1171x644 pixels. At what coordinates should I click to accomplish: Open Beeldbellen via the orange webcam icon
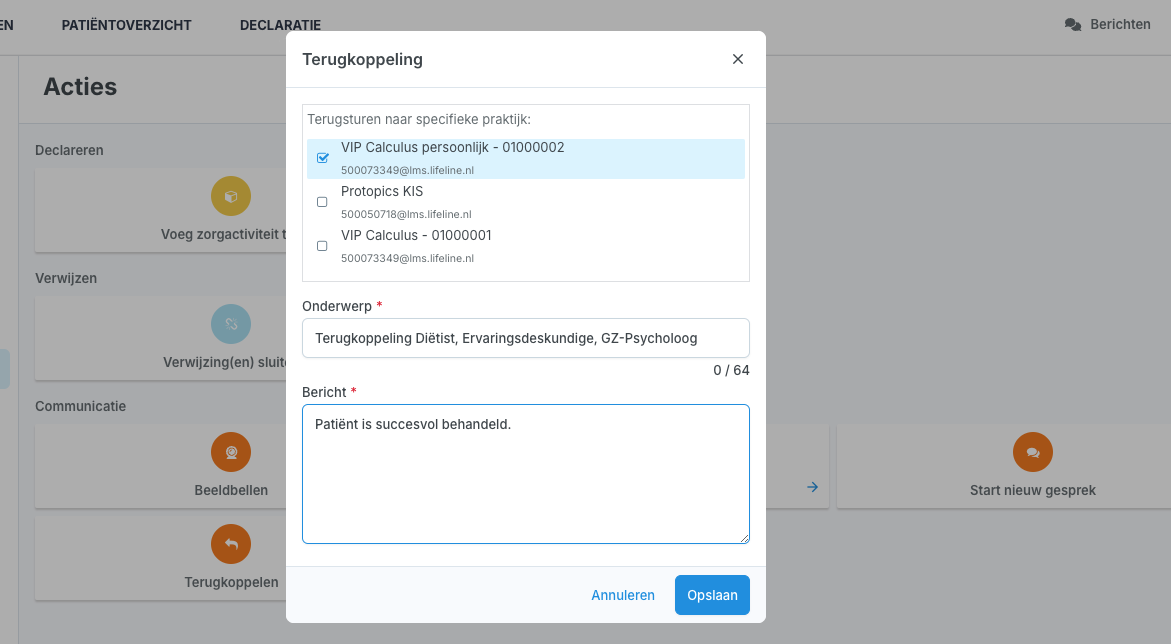point(231,452)
